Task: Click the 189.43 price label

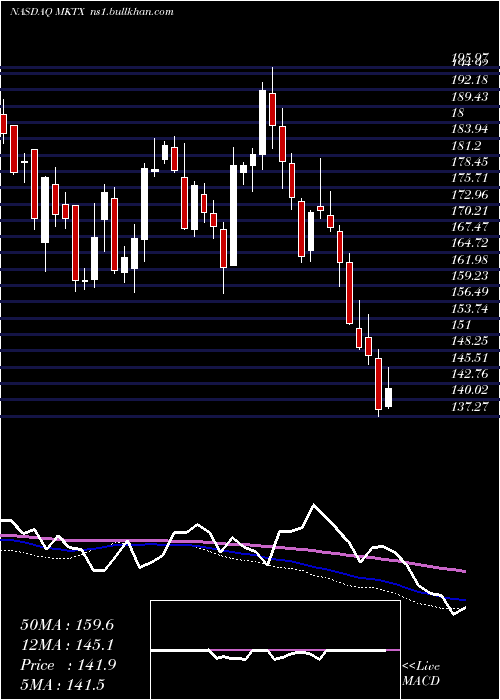Action: [470, 97]
